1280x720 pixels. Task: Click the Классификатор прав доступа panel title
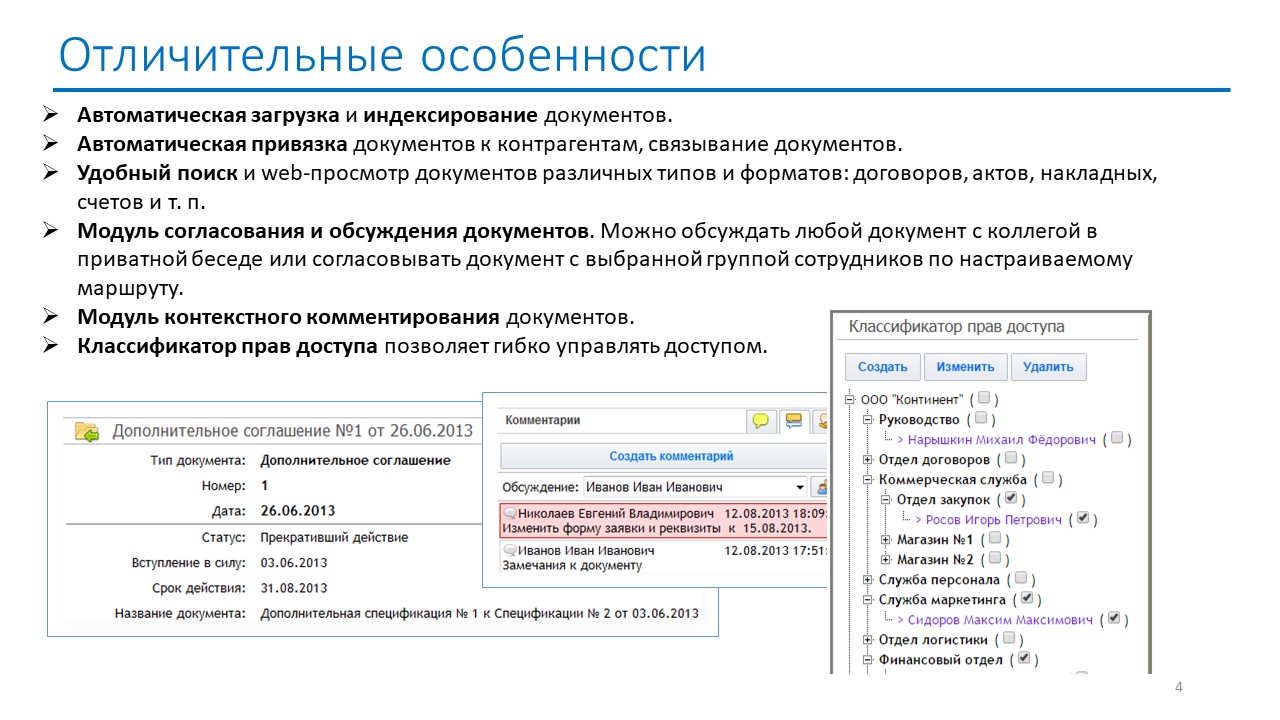pyautogui.click(x=956, y=327)
